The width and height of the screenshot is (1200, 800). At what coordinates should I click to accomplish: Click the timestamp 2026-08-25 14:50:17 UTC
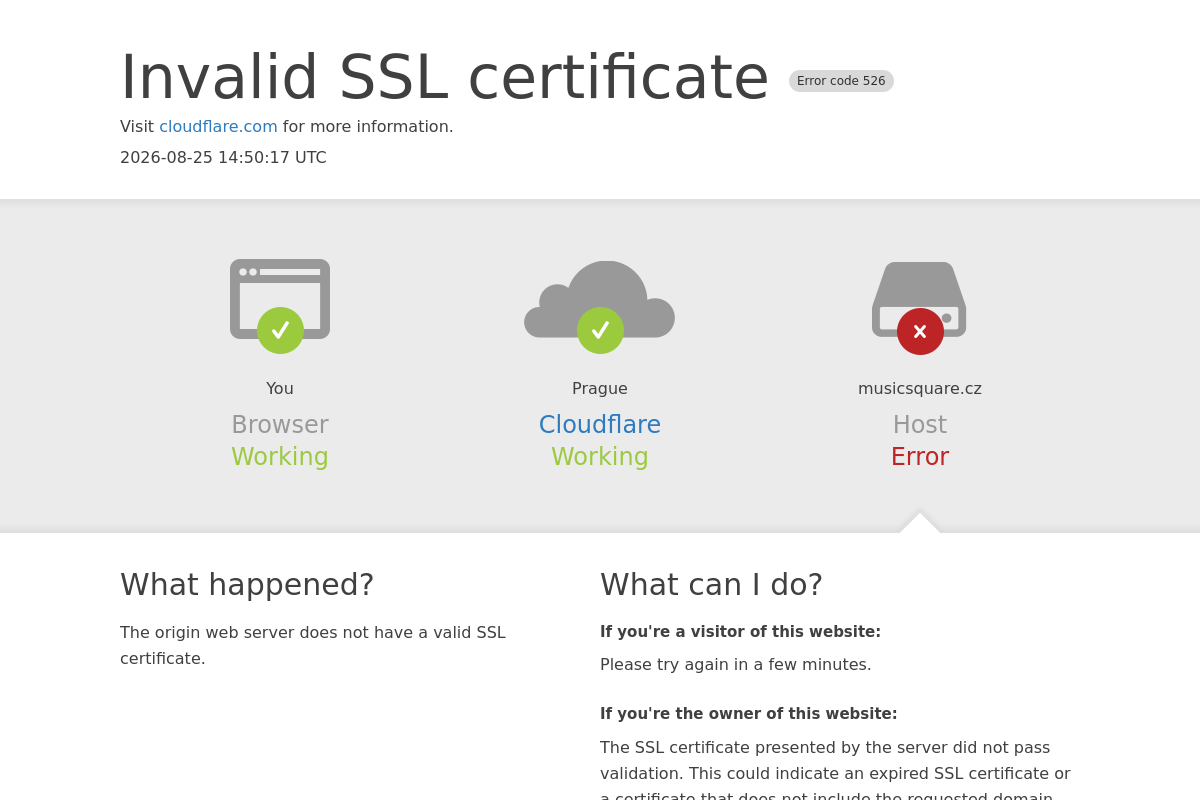[x=223, y=158]
